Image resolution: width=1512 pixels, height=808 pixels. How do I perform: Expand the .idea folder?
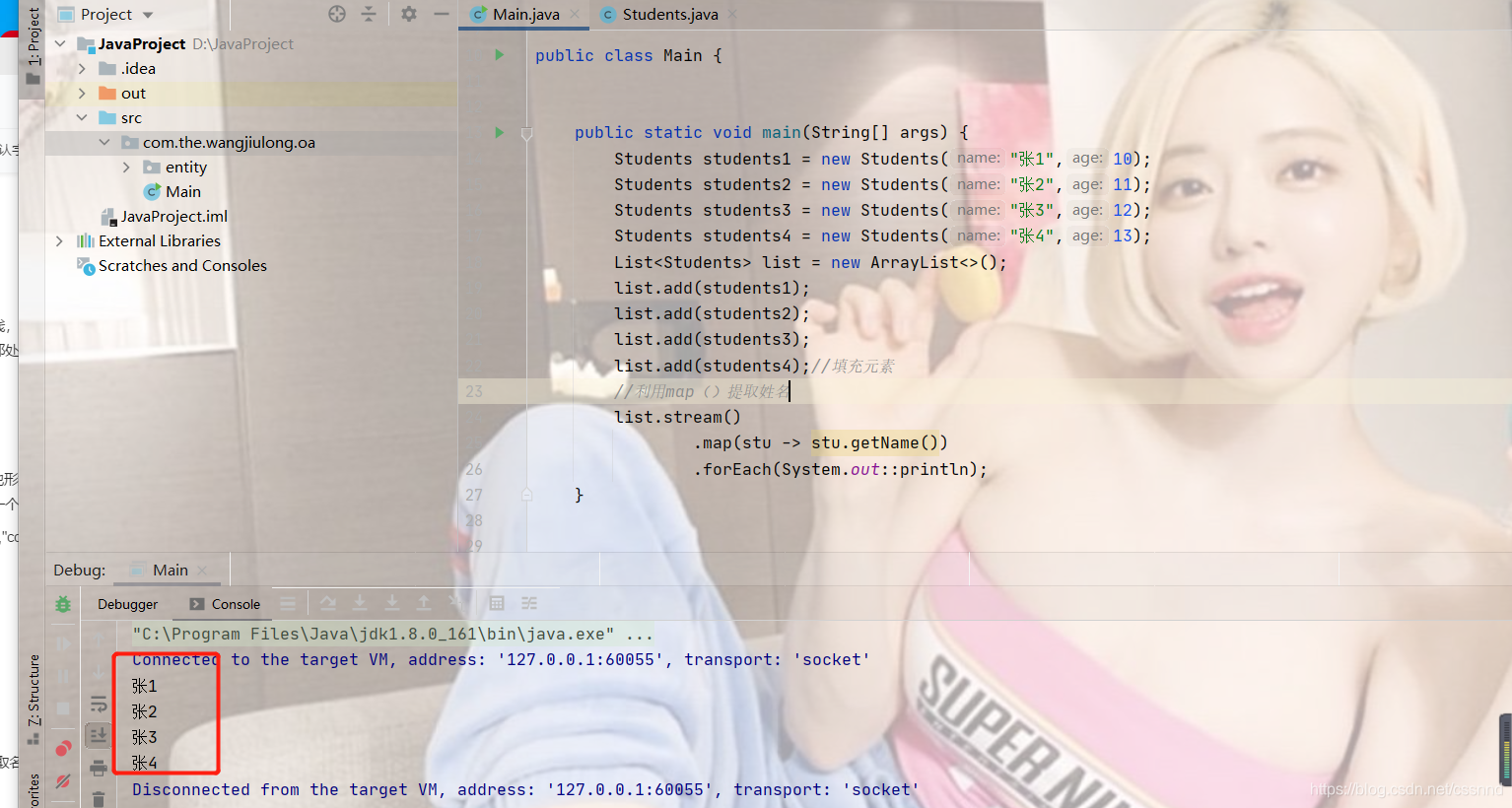tap(82, 68)
